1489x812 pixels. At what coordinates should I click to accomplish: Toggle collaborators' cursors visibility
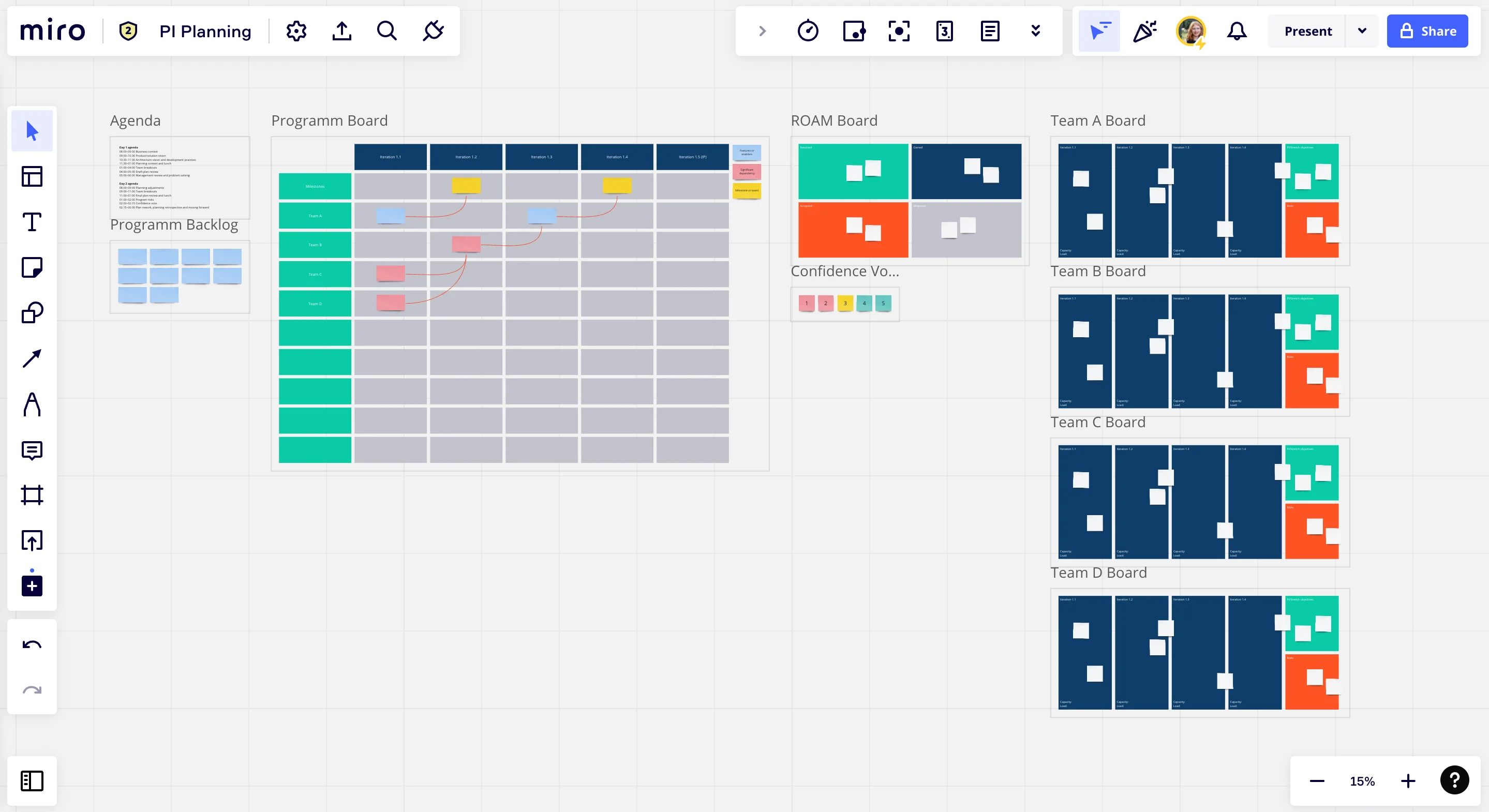(x=1098, y=31)
